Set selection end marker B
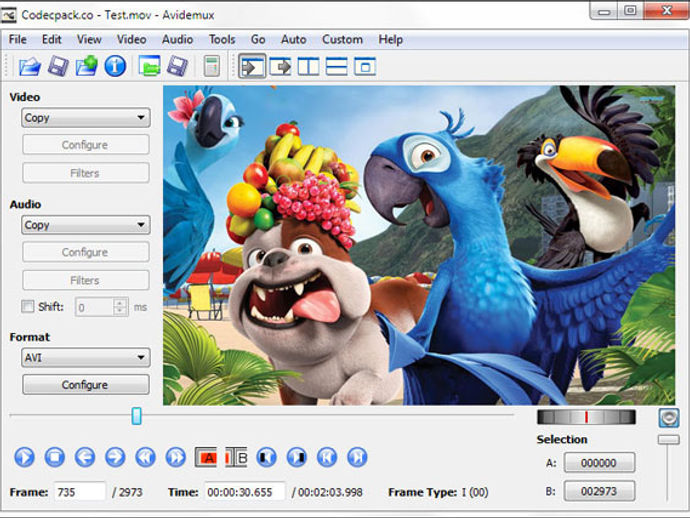 (x=236, y=457)
